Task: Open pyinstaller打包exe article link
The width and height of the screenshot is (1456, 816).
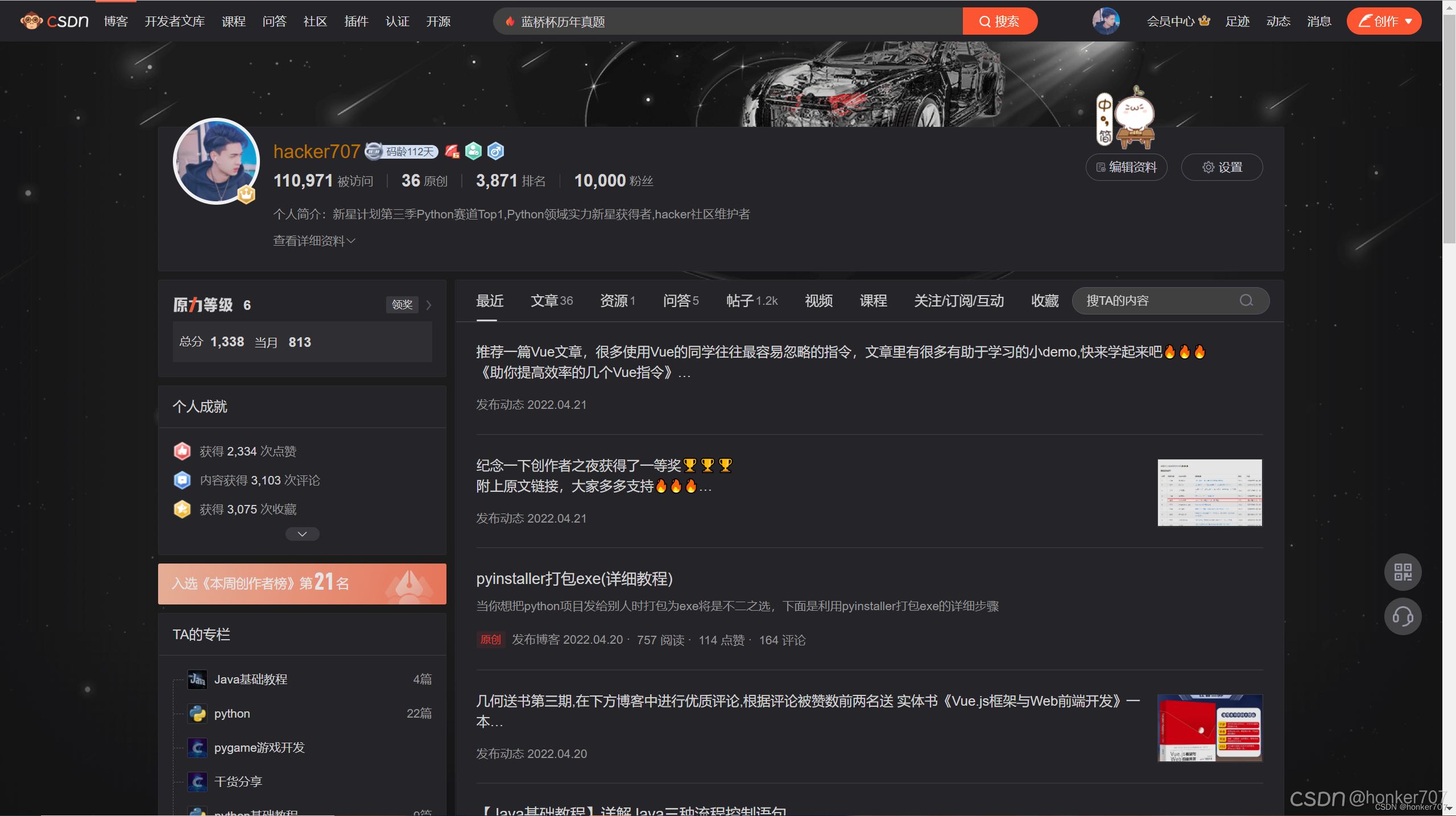Action: (x=574, y=579)
